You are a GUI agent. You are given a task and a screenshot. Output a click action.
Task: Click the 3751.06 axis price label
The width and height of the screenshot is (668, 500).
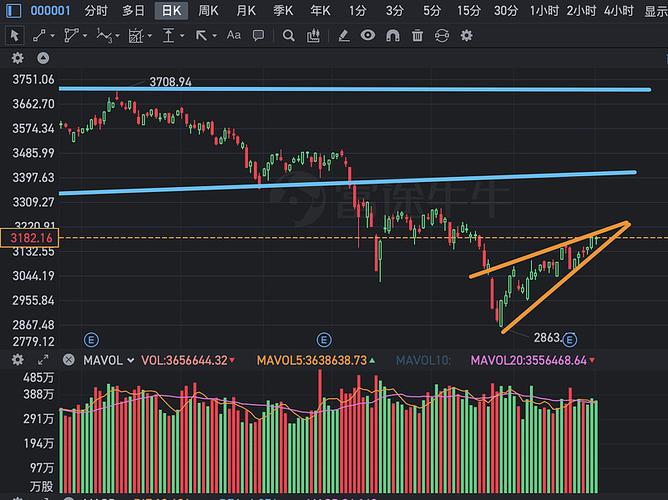pyautogui.click(x=33, y=79)
